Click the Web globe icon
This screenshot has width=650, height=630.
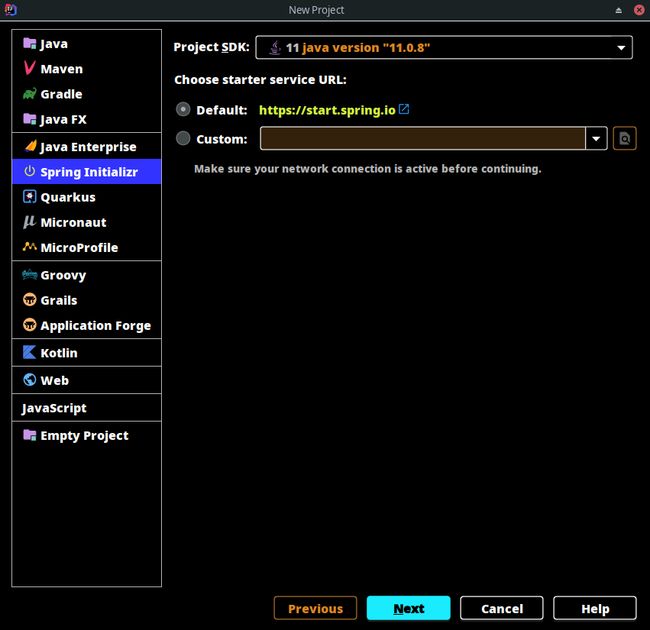click(x=29, y=380)
